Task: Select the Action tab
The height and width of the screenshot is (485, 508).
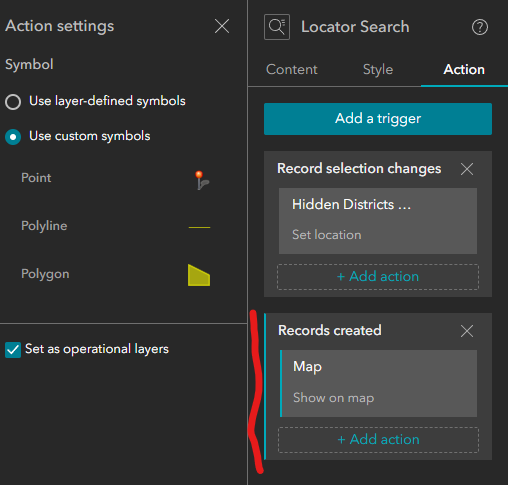Action: 464,69
